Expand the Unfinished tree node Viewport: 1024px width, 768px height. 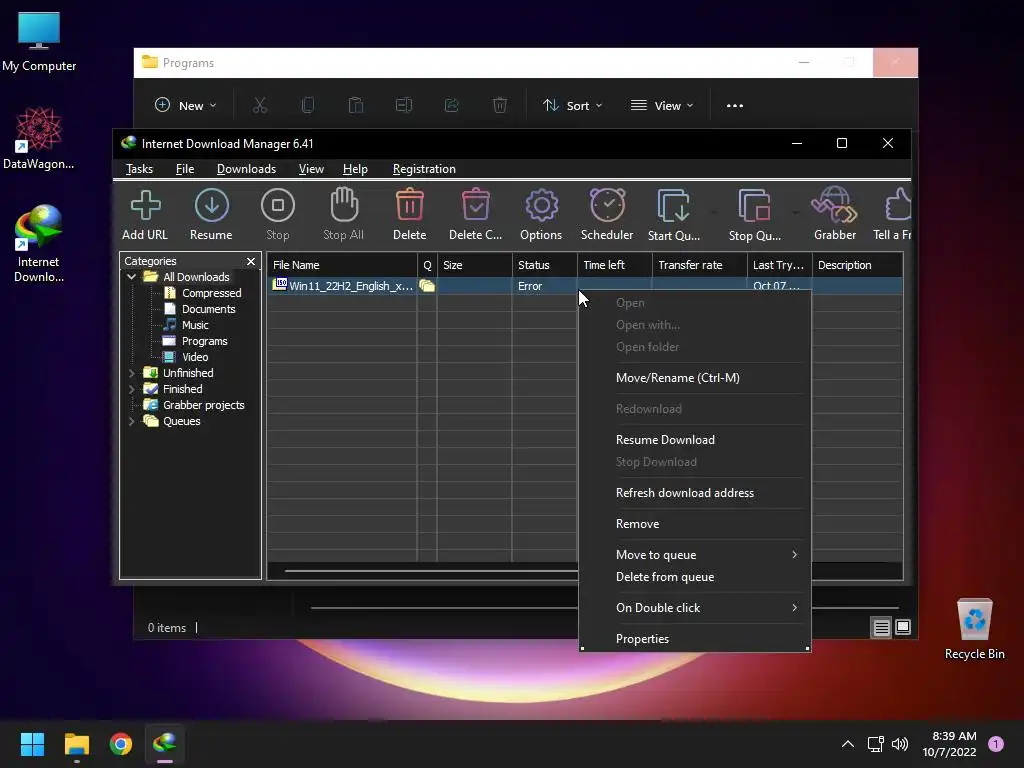click(x=131, y=373)
